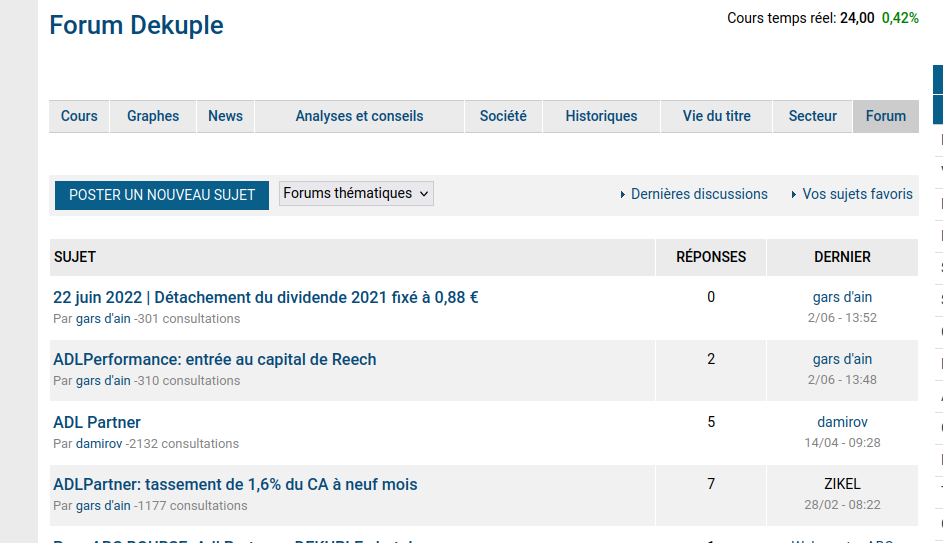Viewport: 943px width, 543px height.
Task: Click author gars d'ain under Reech topic
Action: click(x=103, y=381)
